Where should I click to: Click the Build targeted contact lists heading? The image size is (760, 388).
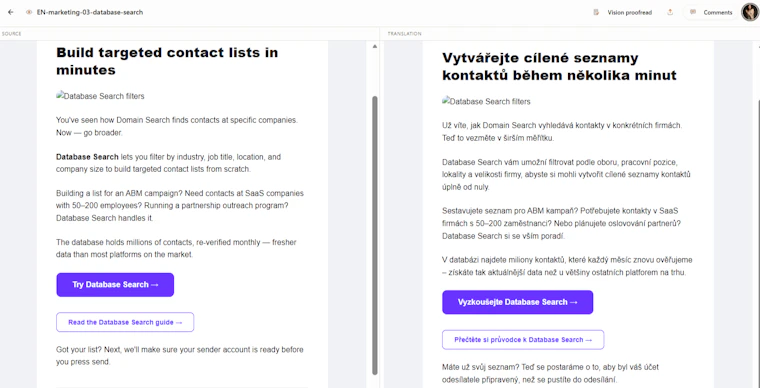[x=167, y=61]
